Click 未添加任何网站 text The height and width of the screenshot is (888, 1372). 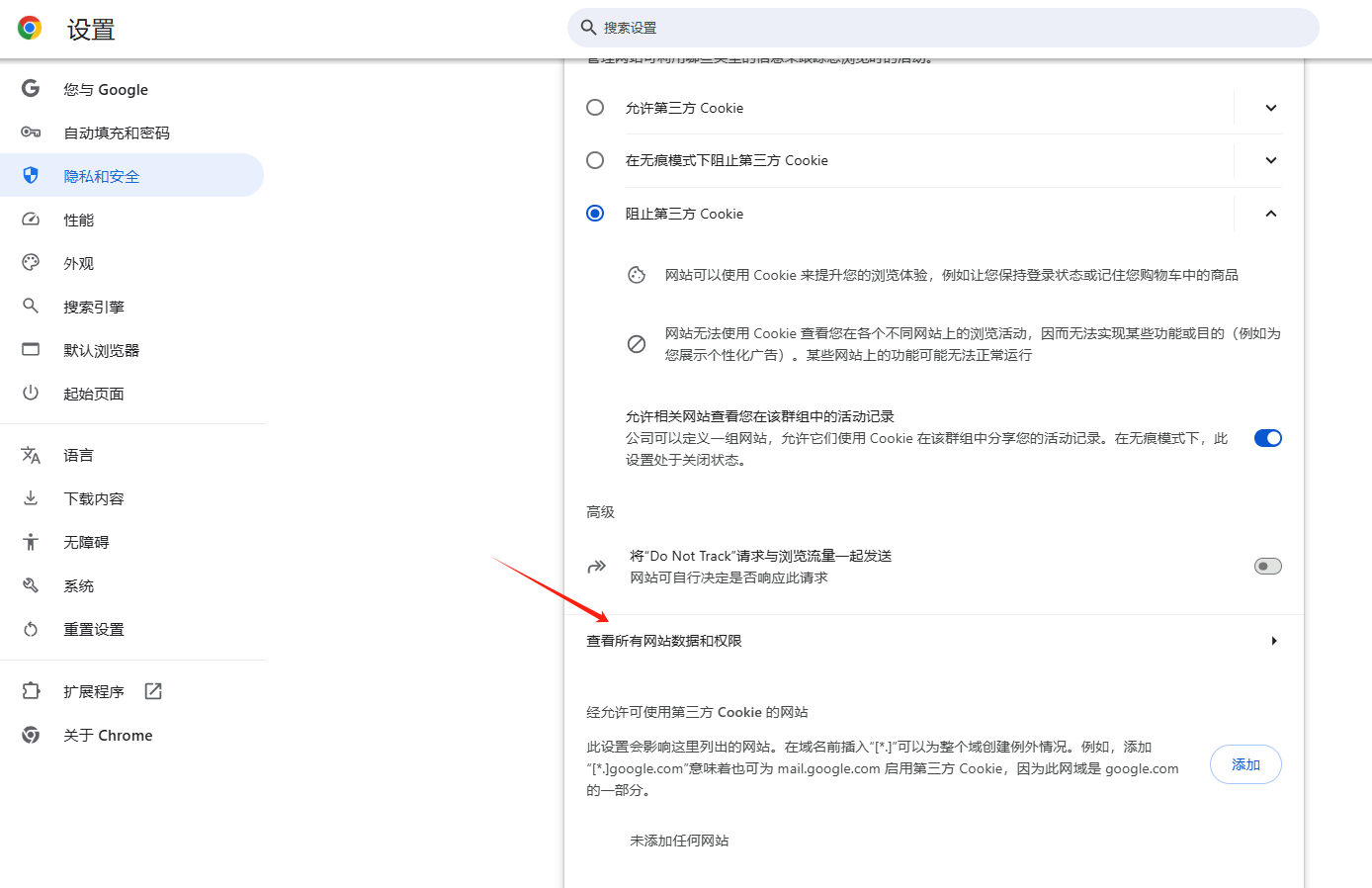coord(679,841)
